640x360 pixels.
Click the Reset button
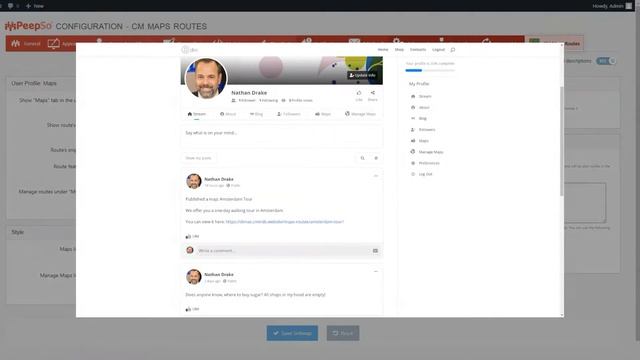click(343, 333)
